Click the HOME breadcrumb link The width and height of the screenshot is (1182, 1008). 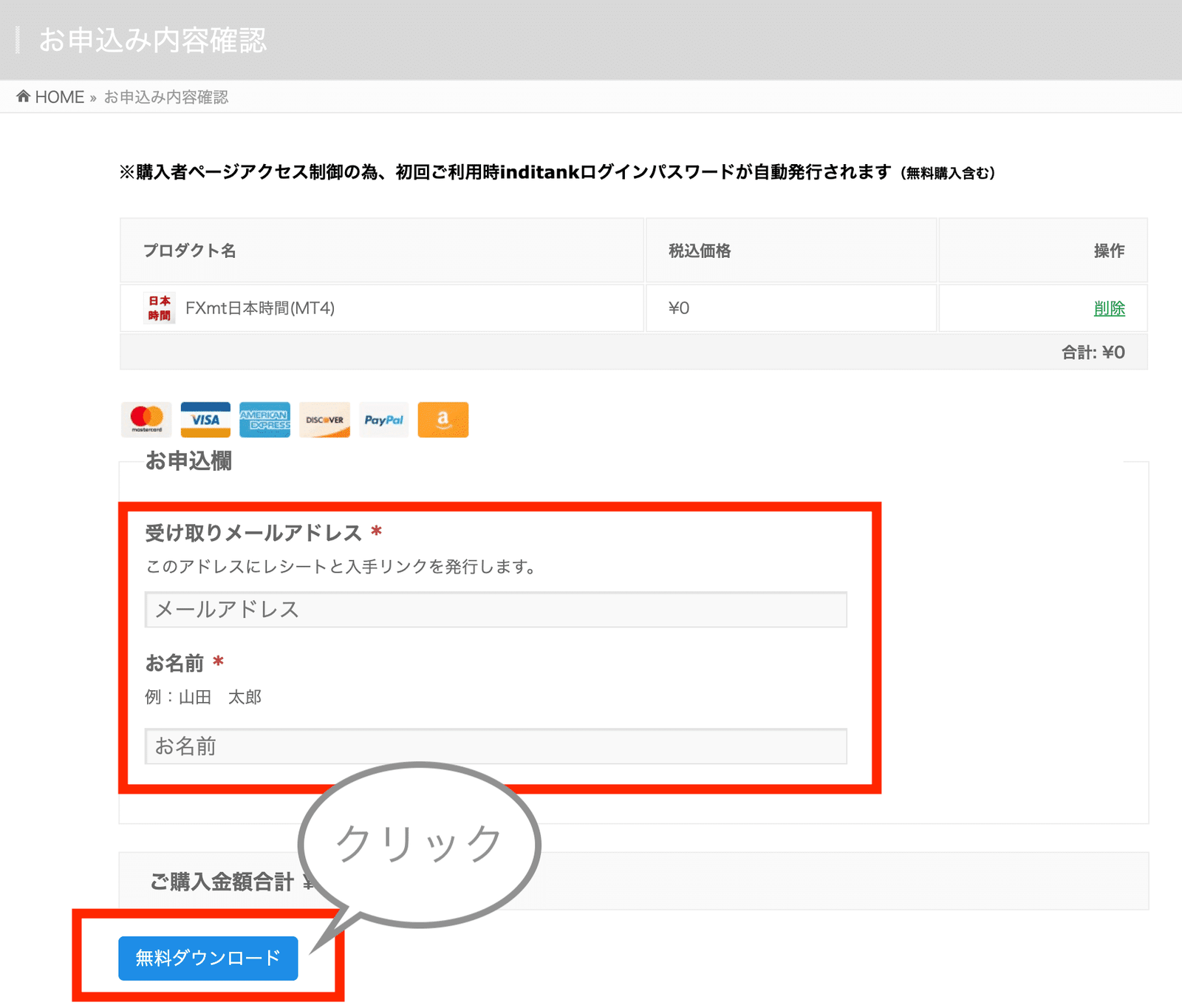[x=59, y=98]
